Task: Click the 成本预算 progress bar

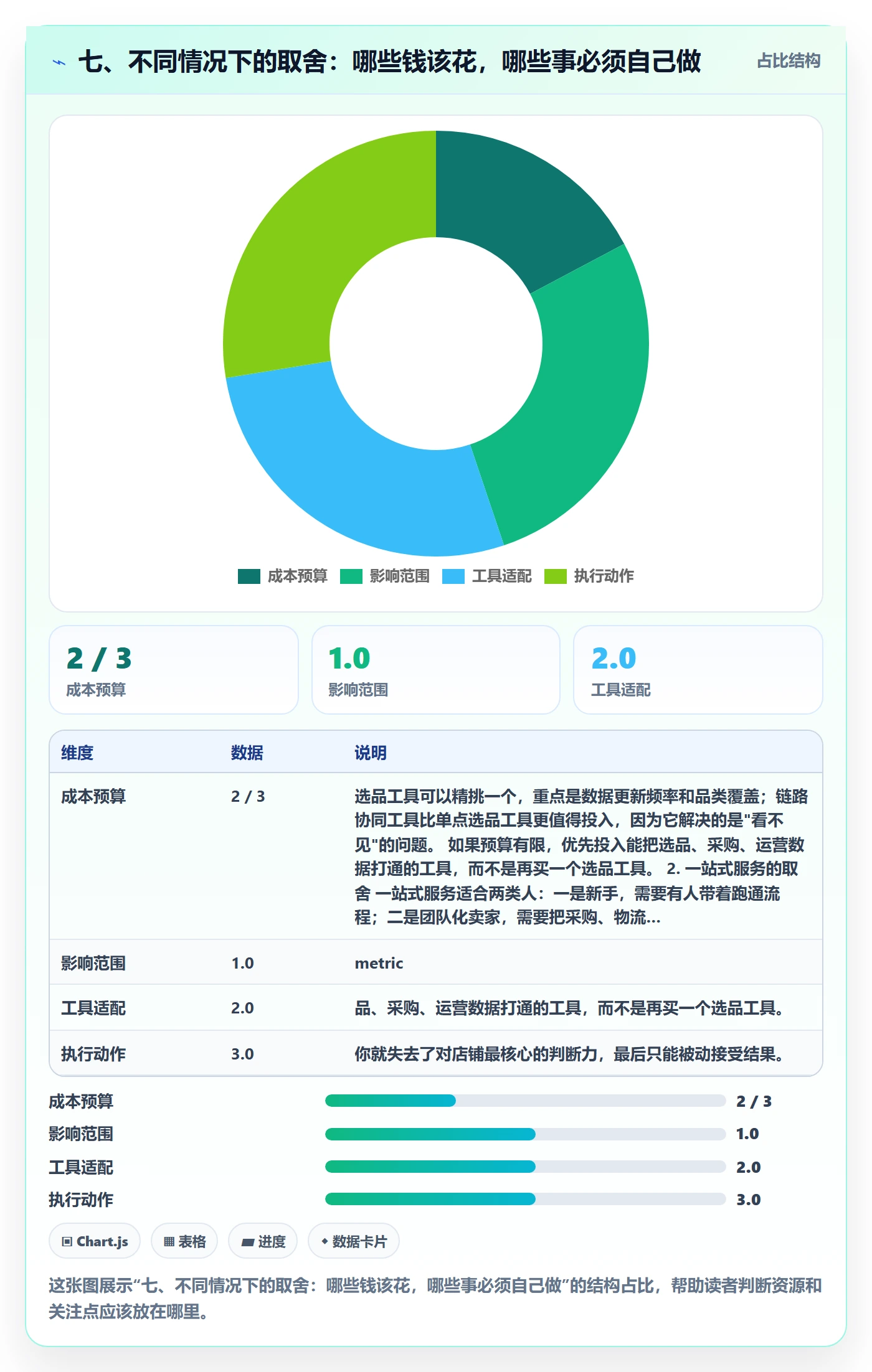Action: 526,1101
